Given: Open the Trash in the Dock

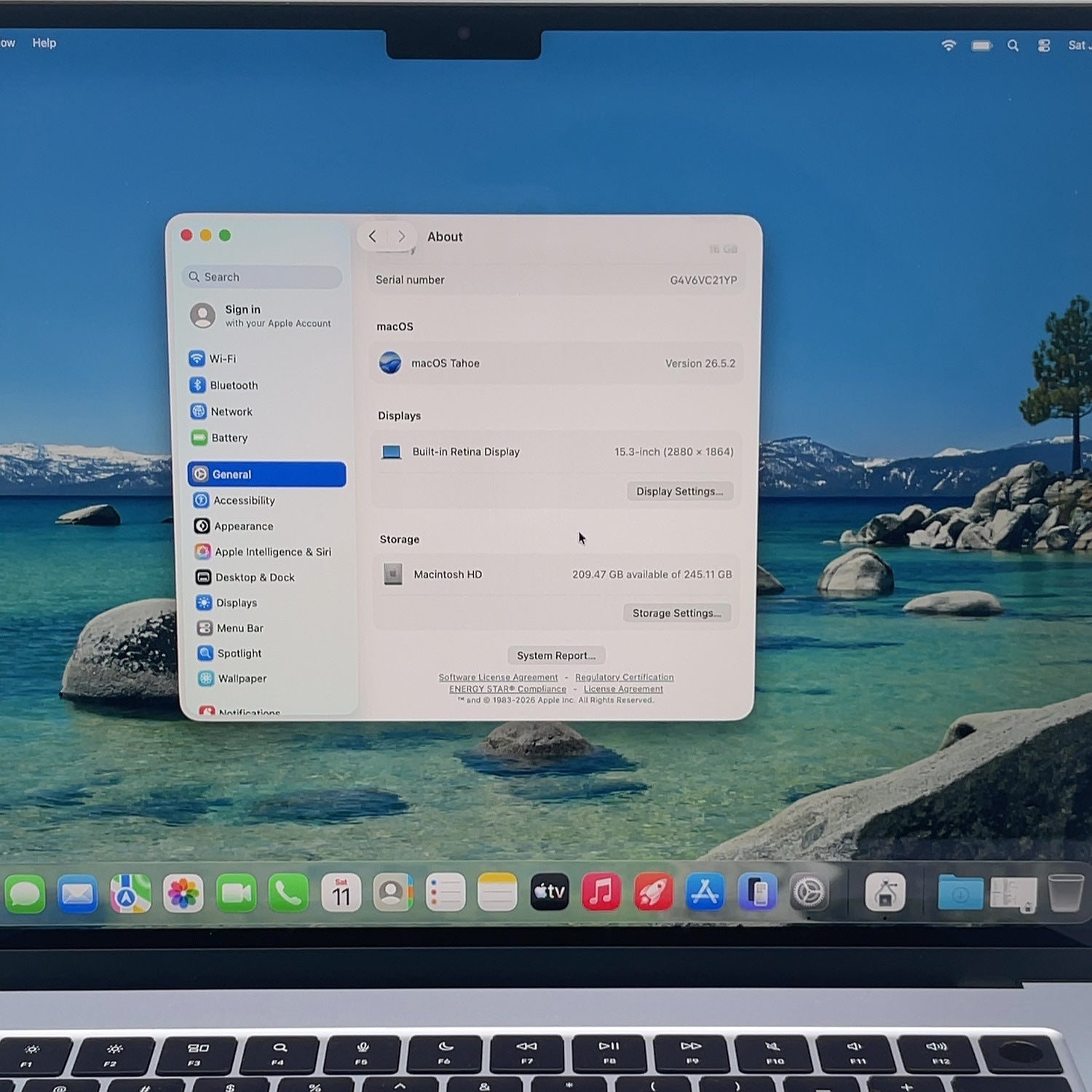Looking at the screenshot, I should coord(1066,892).
